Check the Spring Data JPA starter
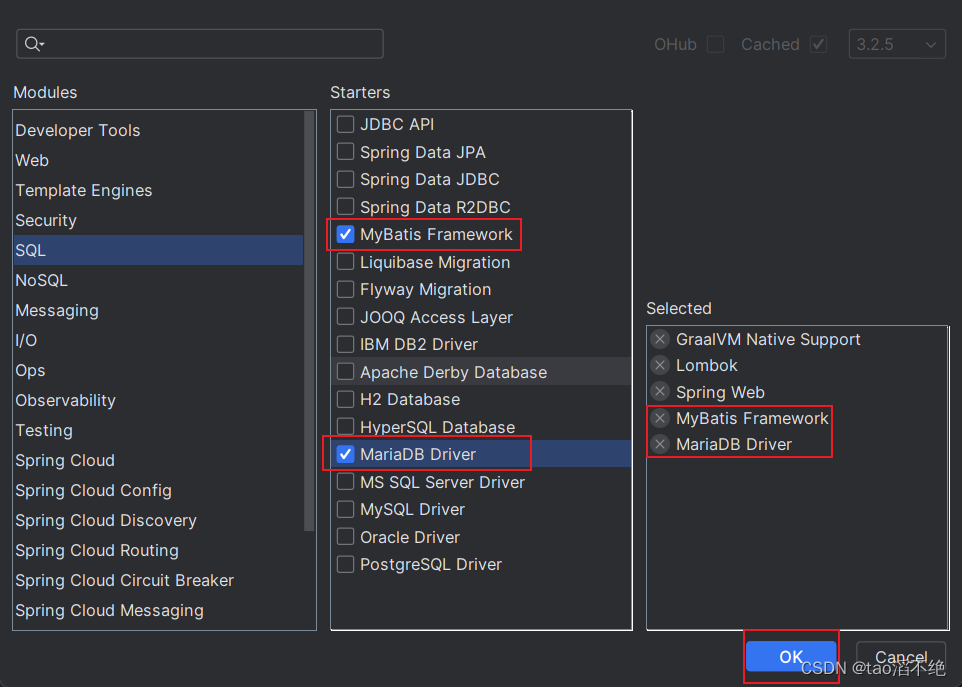Viewport: 962px width, 687px height. (x=345, y=152)
